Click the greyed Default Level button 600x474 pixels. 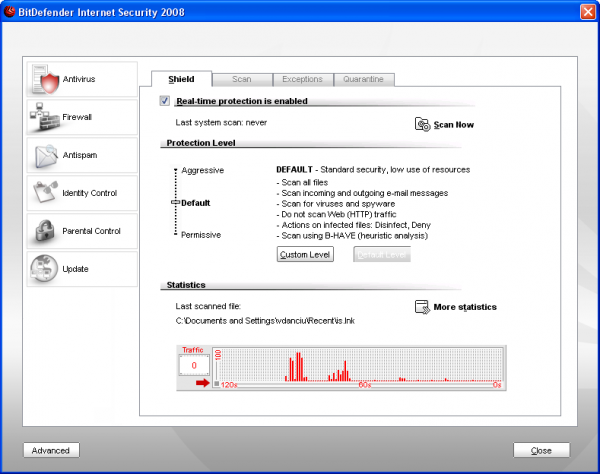[382, 254]
